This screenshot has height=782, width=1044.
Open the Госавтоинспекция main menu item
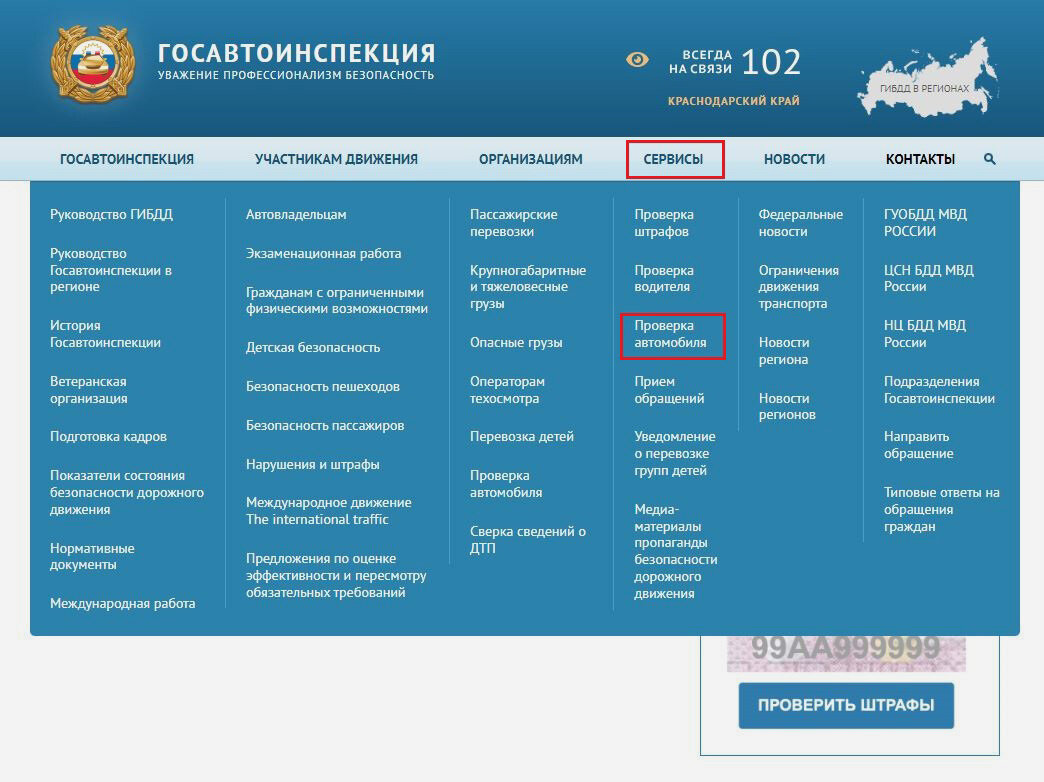tap(127, 159)
